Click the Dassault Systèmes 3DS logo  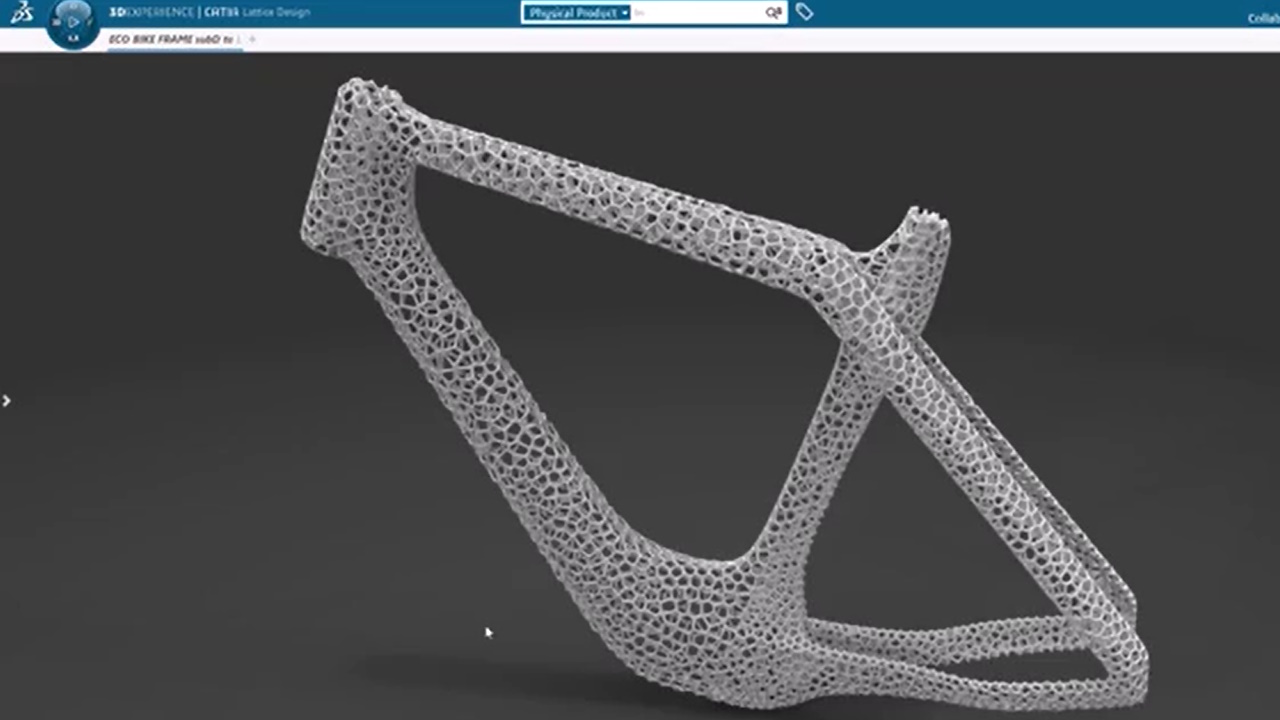coord(21,12)
